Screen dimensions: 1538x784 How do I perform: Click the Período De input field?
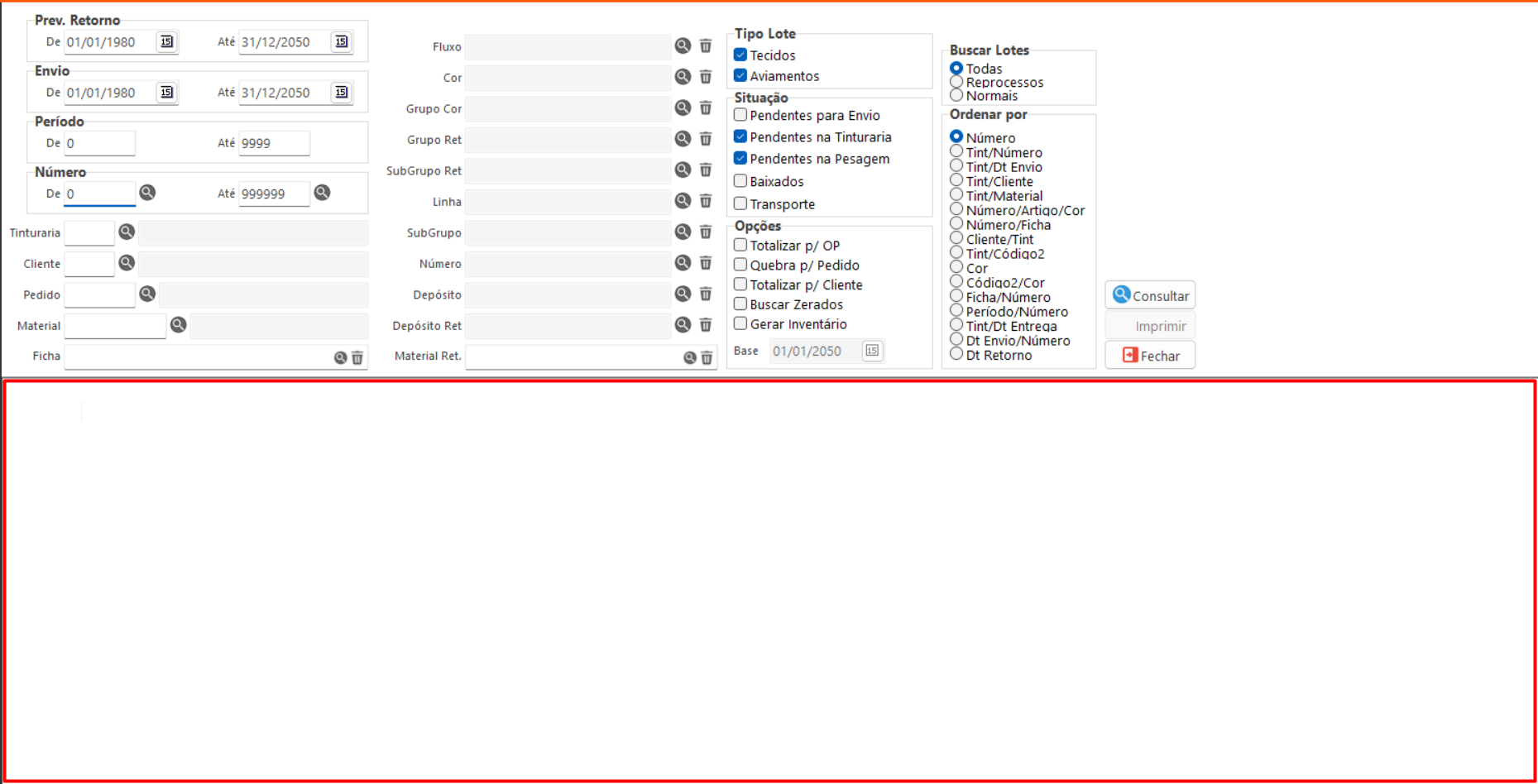(99, 143)
